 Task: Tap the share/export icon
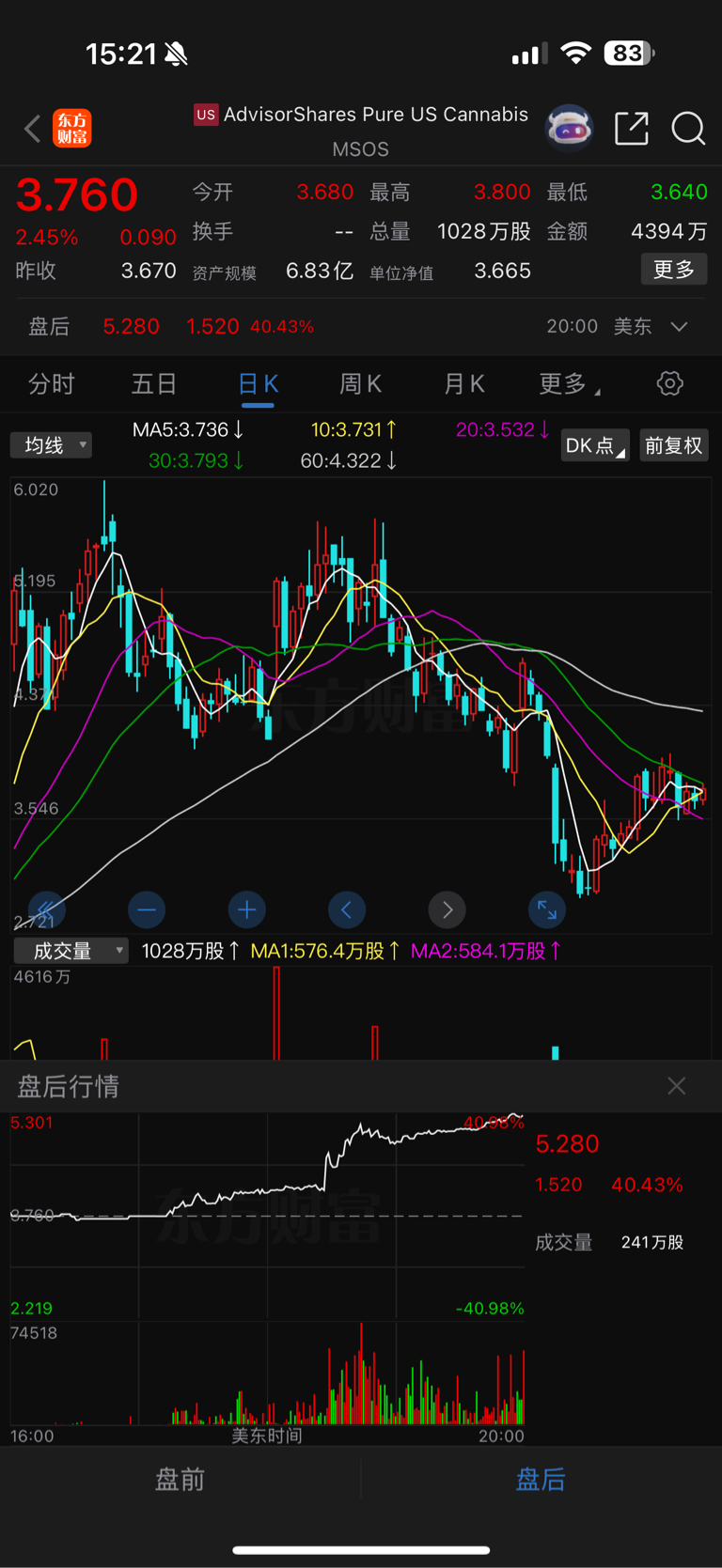(632, 128)
